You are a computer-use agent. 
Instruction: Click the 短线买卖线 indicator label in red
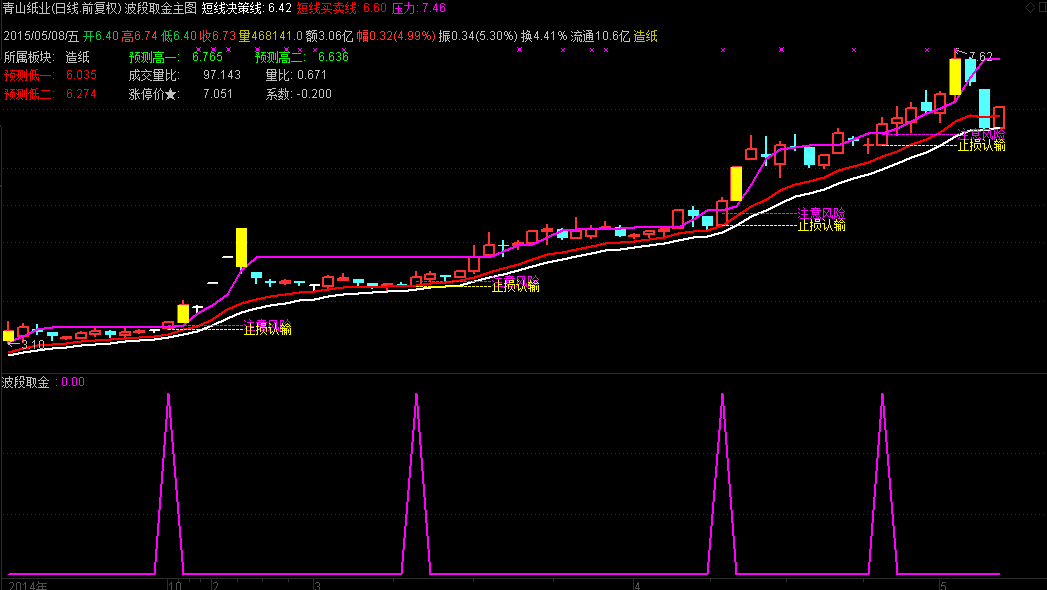327,8
